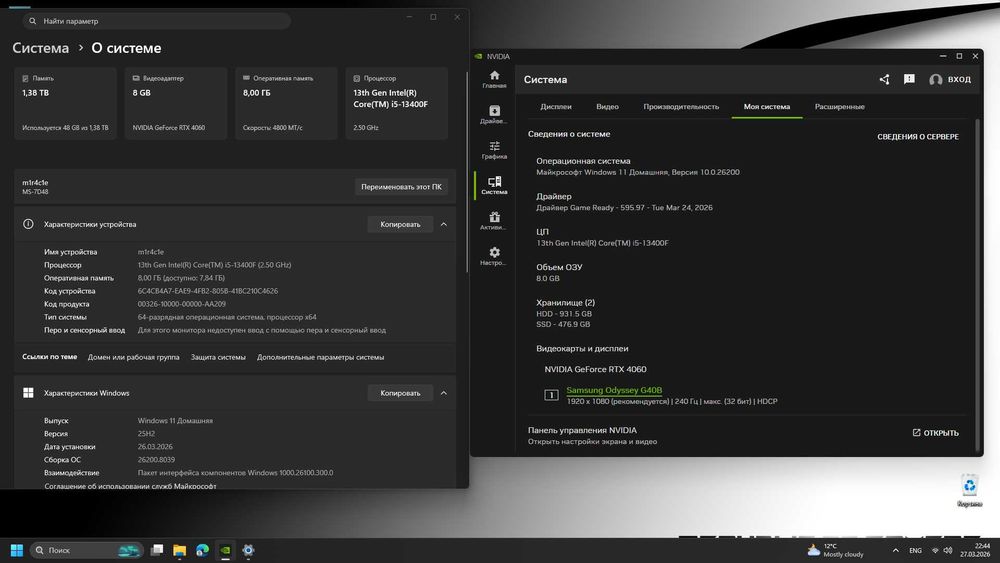Click the weather widget on taskbar

[x=835, y=550]
